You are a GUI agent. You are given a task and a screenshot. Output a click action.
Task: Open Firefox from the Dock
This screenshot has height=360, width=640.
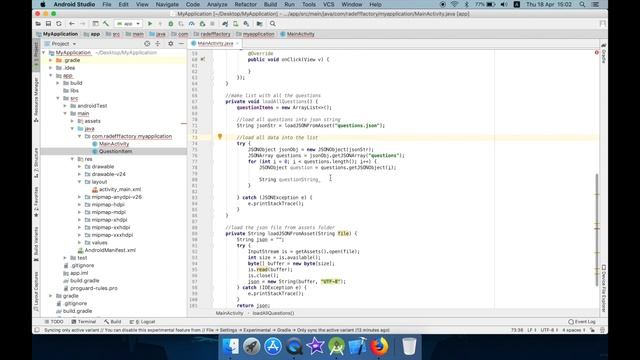pyautogui.click(x=379, y=347)
